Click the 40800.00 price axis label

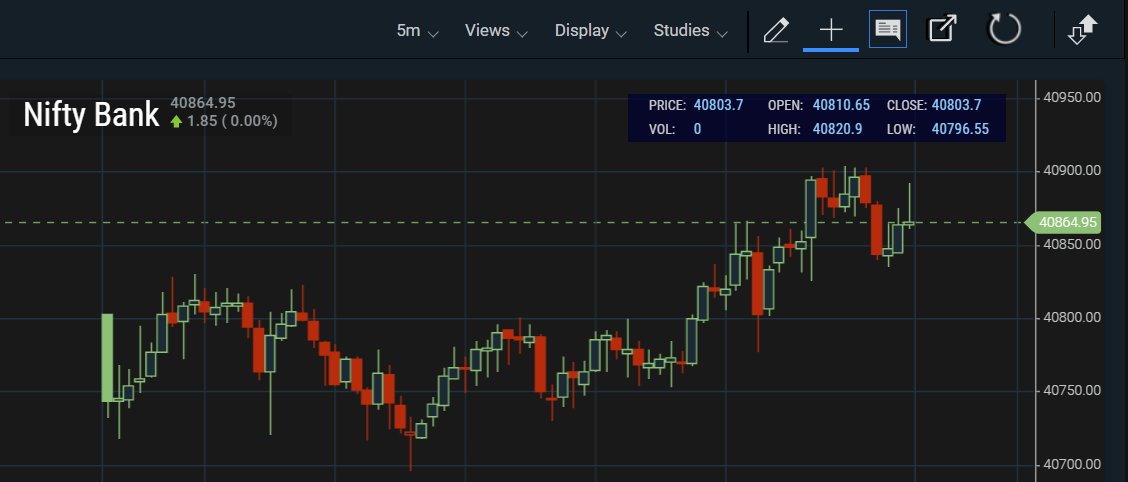1072,317
